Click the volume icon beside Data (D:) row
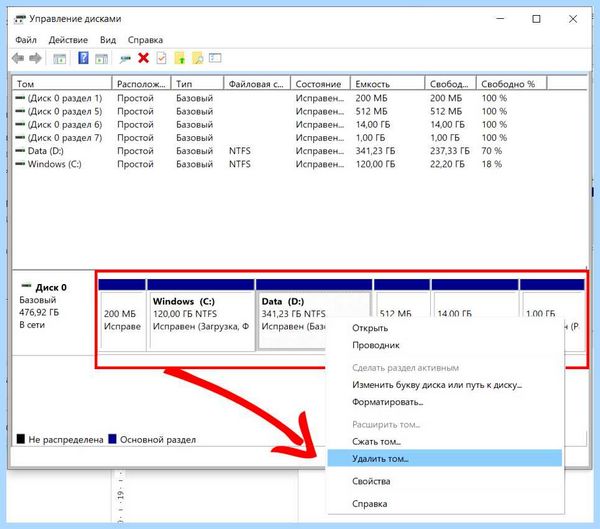The image size is (600, 529). 20,151
